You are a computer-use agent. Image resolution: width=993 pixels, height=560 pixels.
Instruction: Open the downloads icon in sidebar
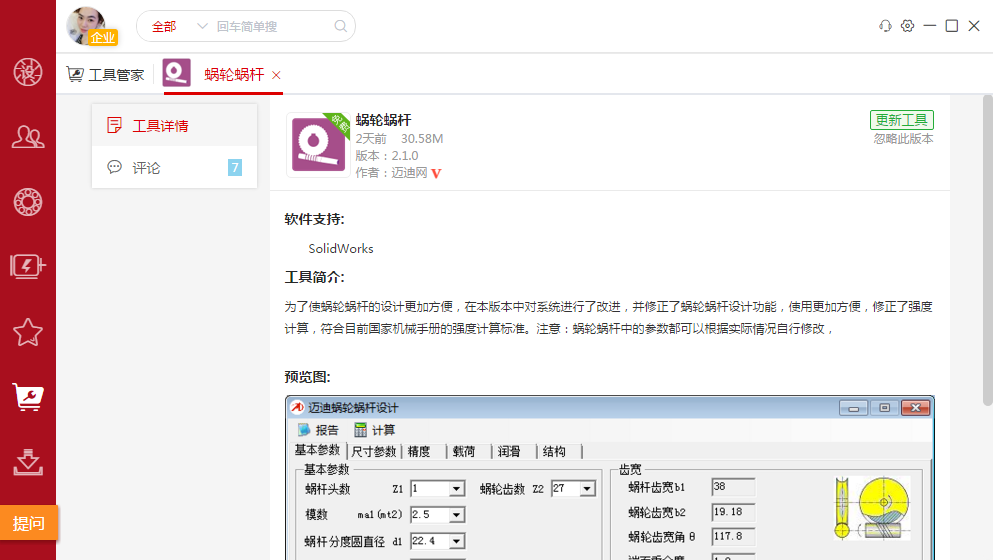click(28, 462)
